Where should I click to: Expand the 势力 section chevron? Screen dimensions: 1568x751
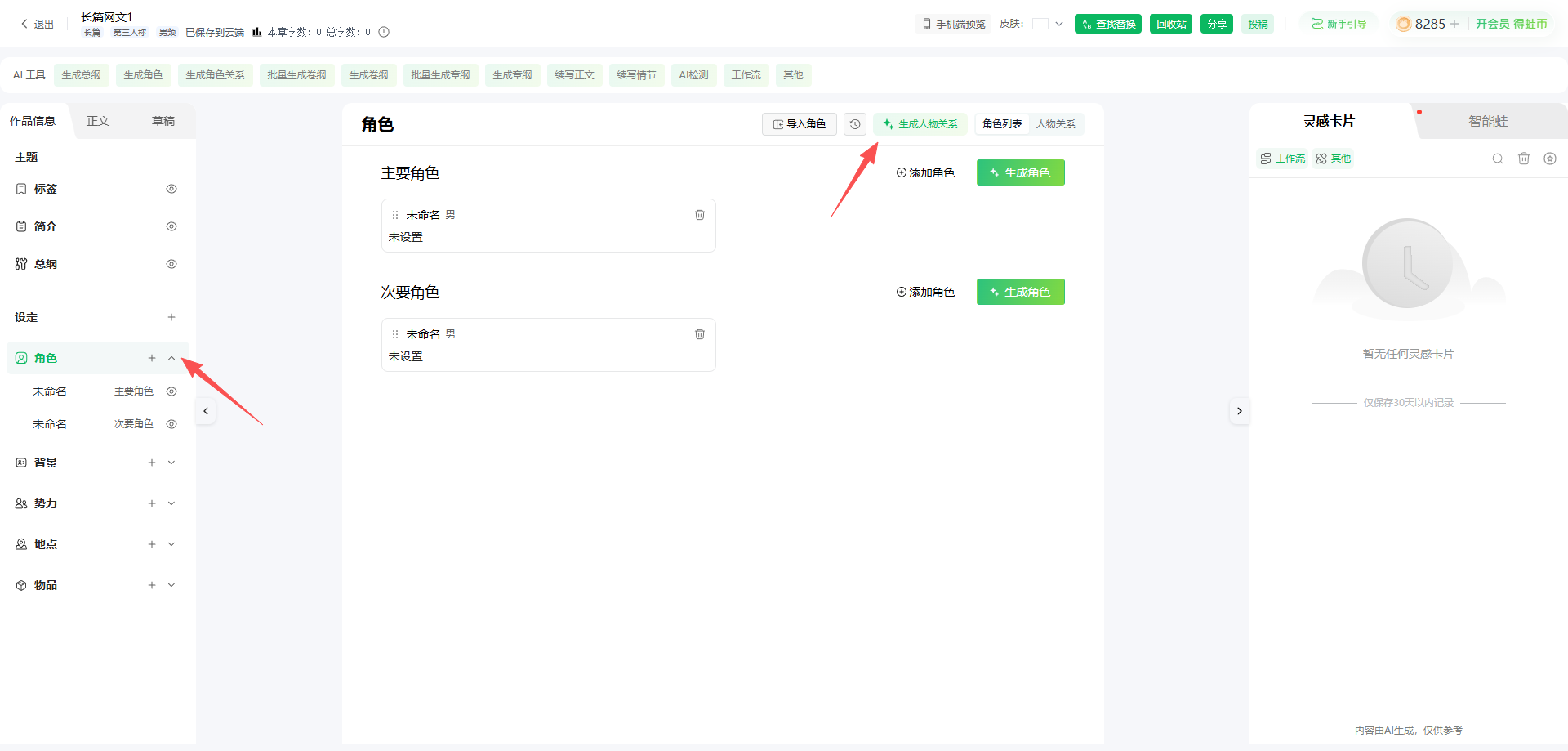pos(171,503)
